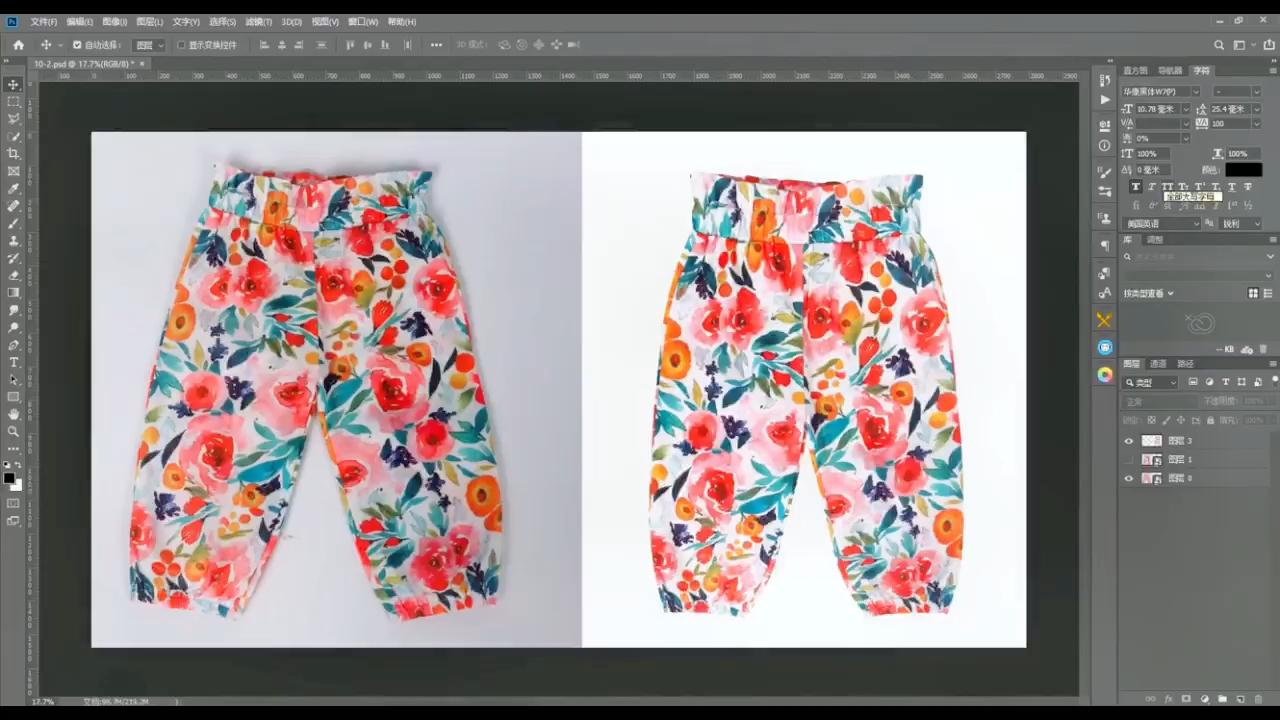Open the auto-select 图层 dropdown

(149, 45)
